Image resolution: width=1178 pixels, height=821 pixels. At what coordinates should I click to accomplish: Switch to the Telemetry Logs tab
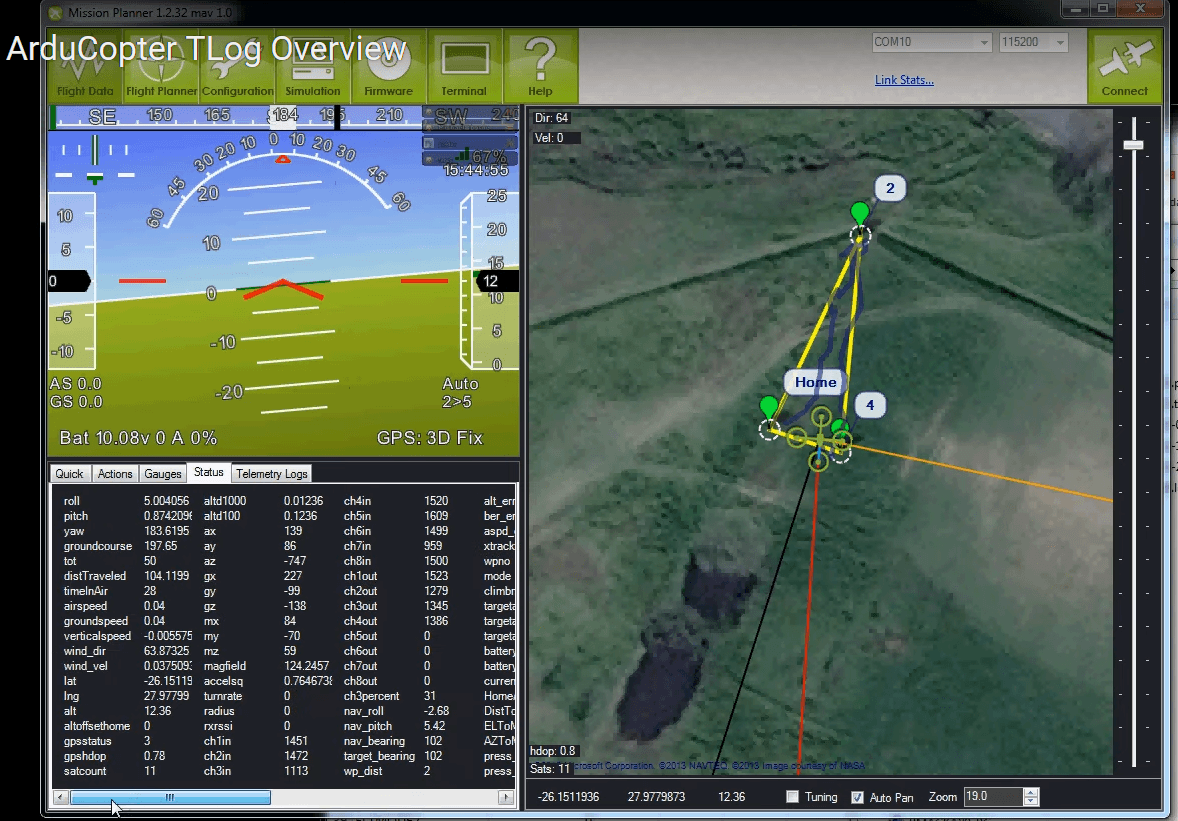tap(272, 473)
